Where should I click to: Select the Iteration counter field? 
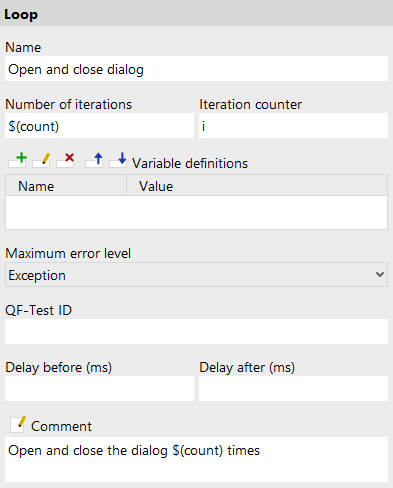[x=293, y=126]
